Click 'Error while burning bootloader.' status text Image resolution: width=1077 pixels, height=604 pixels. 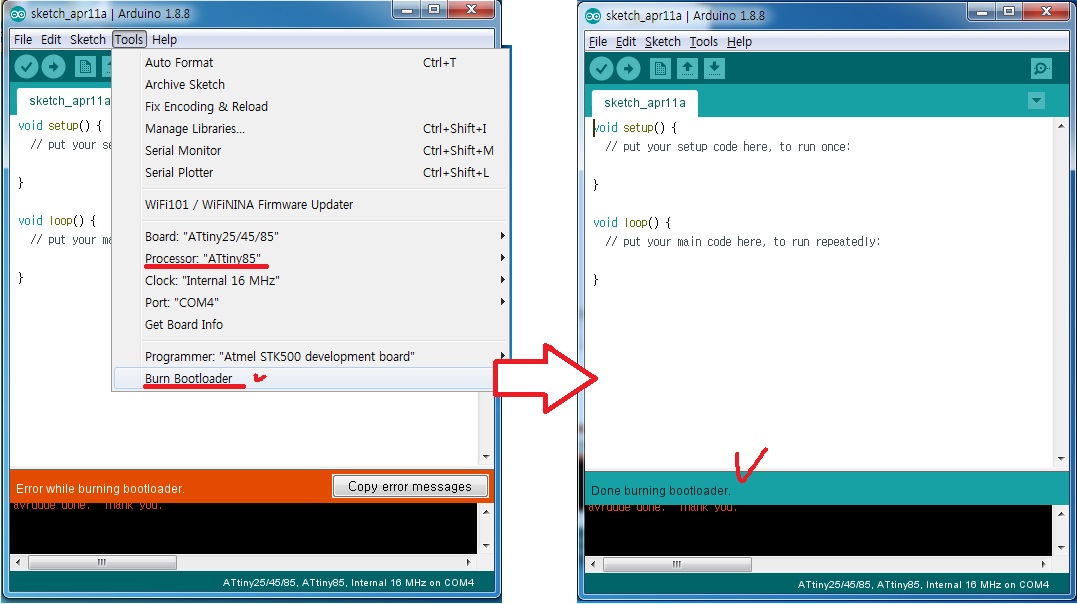pos(100,489)
